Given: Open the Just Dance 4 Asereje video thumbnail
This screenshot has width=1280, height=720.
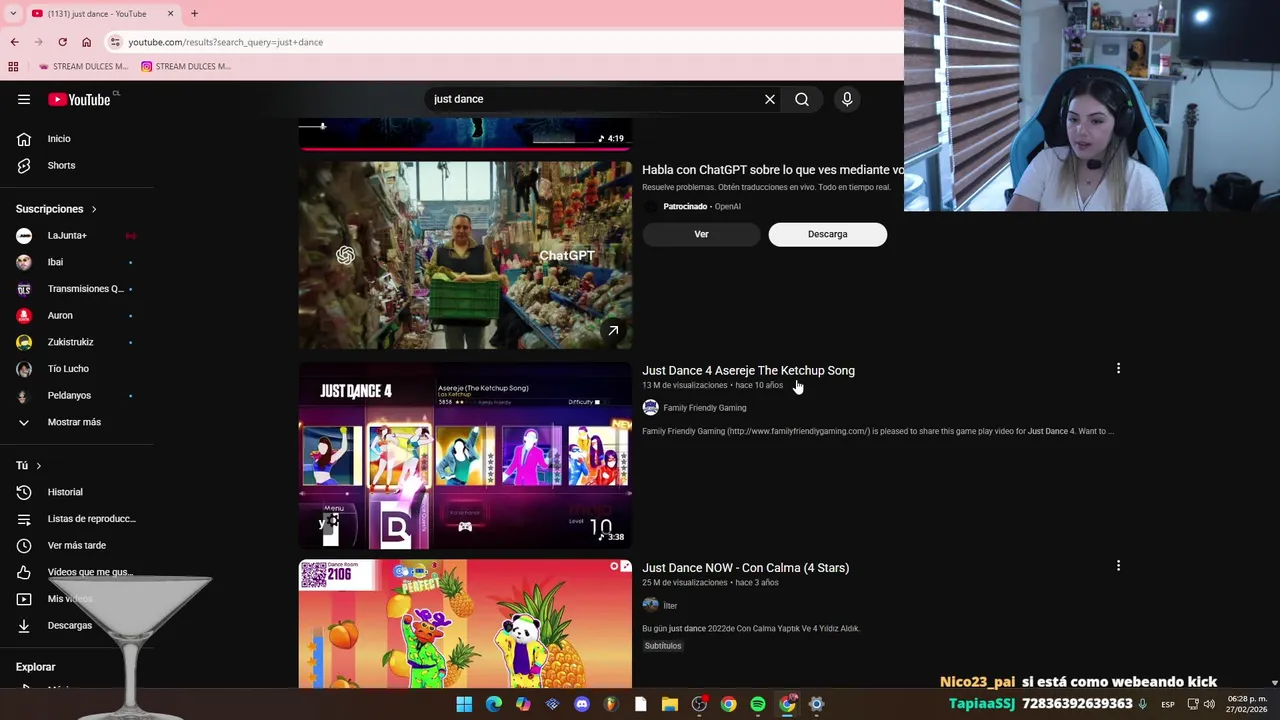Looking at the screenshot, I should coord(465,455).
